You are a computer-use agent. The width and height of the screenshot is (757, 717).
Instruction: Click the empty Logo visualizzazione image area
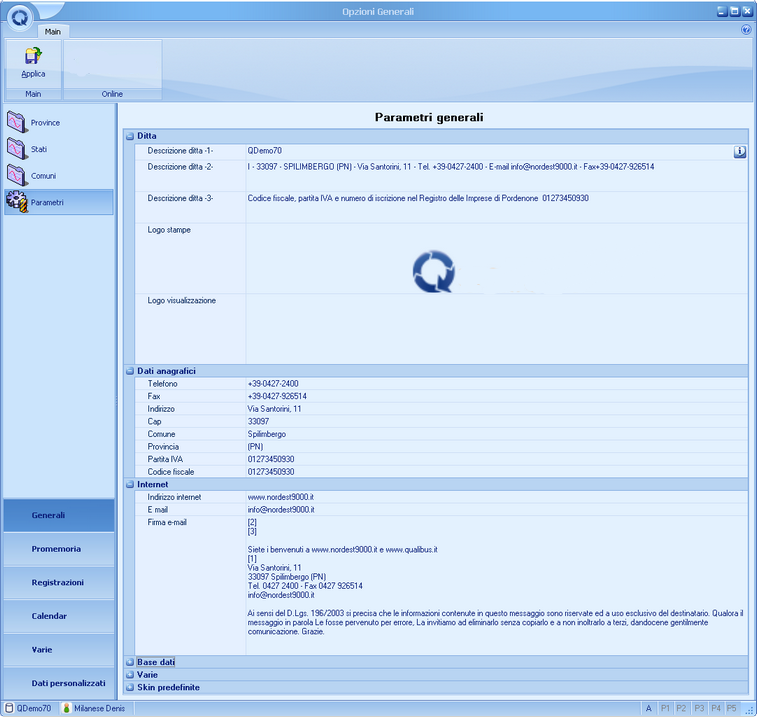(497, 329)
